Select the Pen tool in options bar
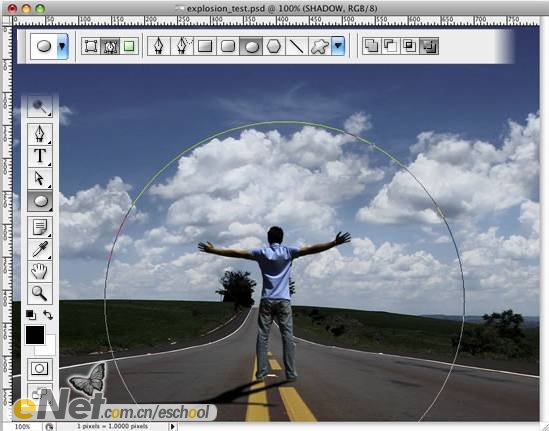 [159, 46]
